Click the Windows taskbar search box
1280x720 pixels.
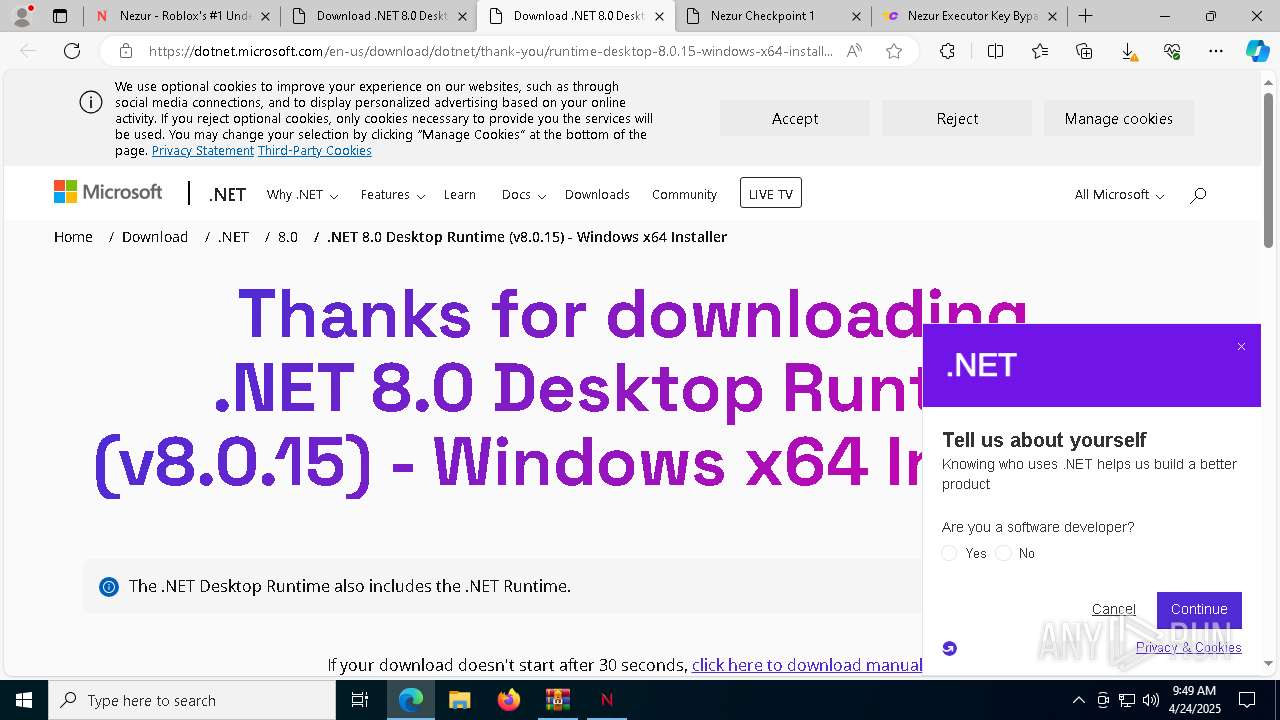click(192, 700)
